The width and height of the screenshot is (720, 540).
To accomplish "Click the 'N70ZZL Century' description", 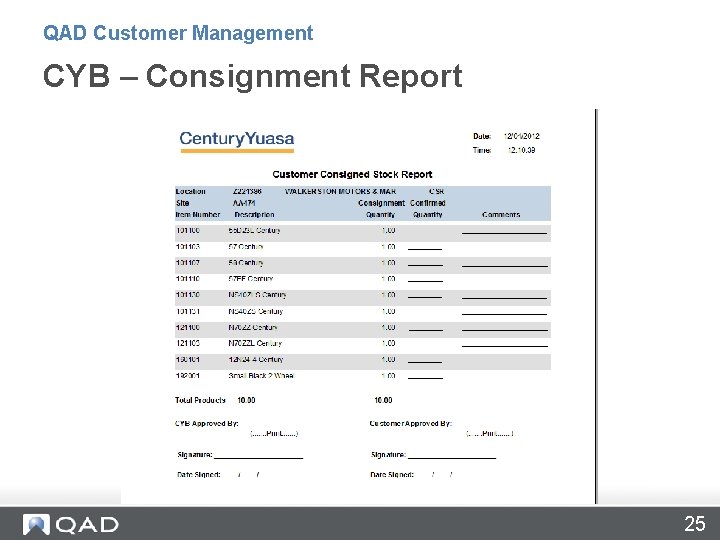I will pos(255,343).
